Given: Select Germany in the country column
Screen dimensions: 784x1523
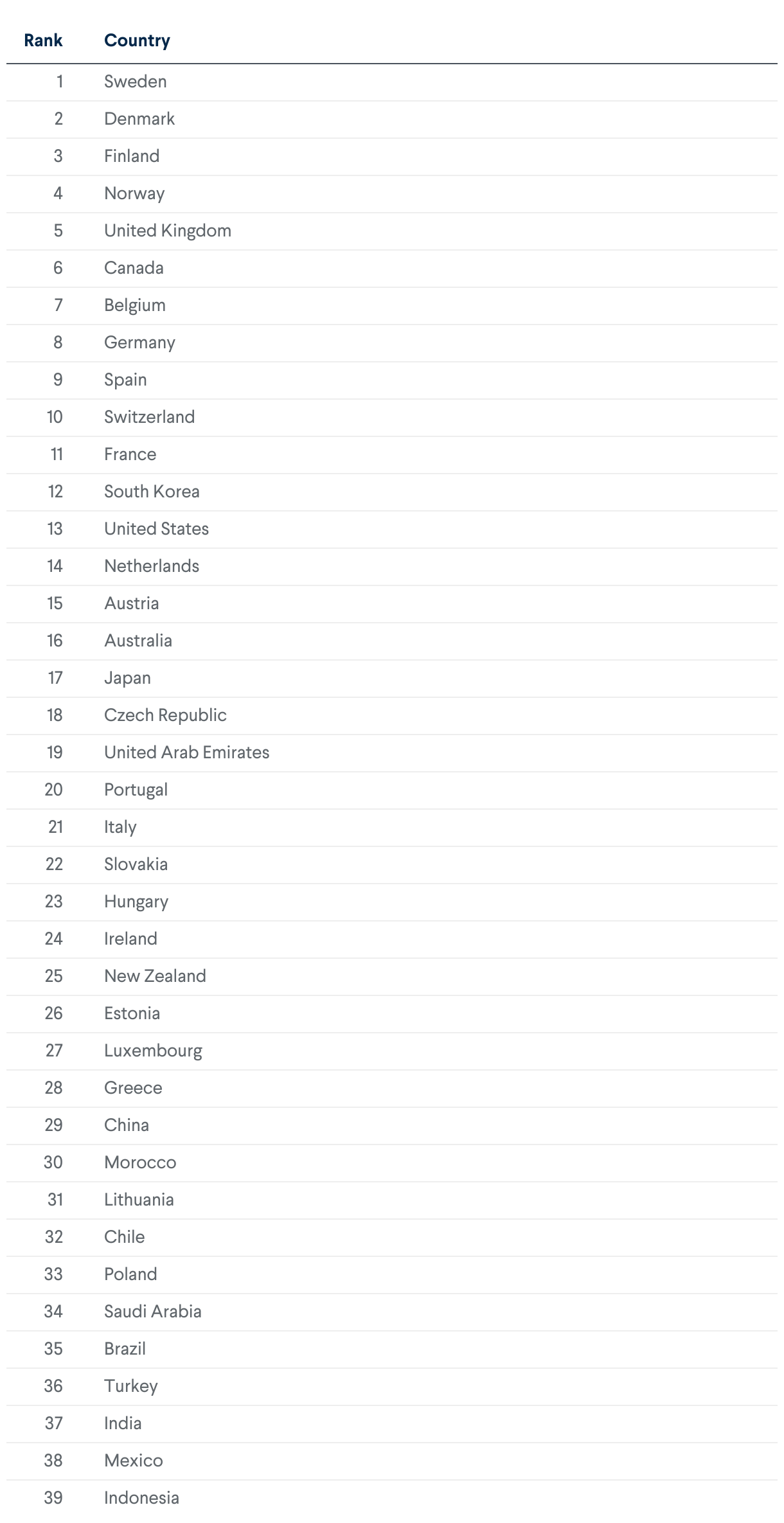Looking at the screenshot, I should (139, 343).
